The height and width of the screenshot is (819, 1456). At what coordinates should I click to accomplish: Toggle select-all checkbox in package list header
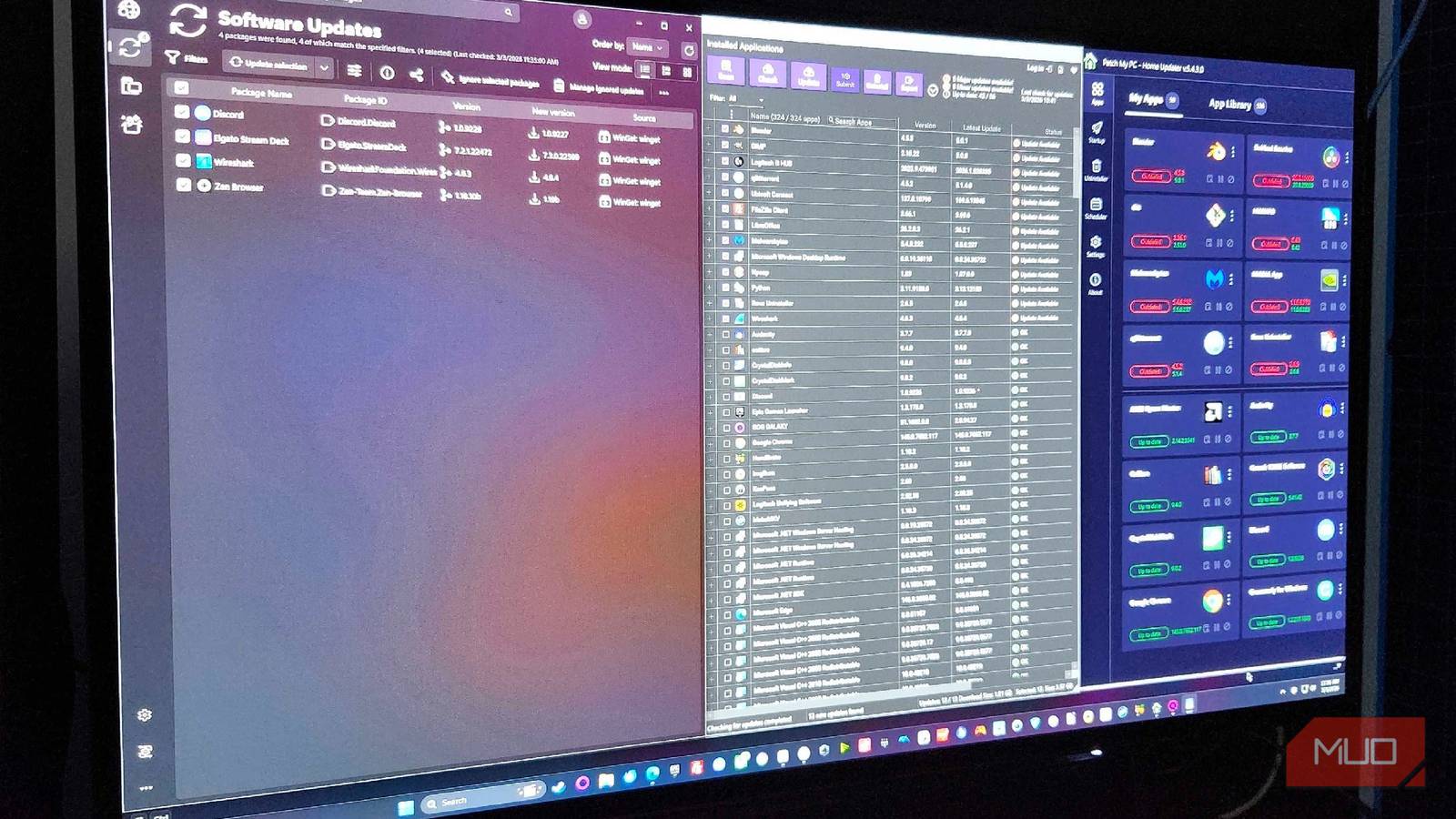[181, 87]
